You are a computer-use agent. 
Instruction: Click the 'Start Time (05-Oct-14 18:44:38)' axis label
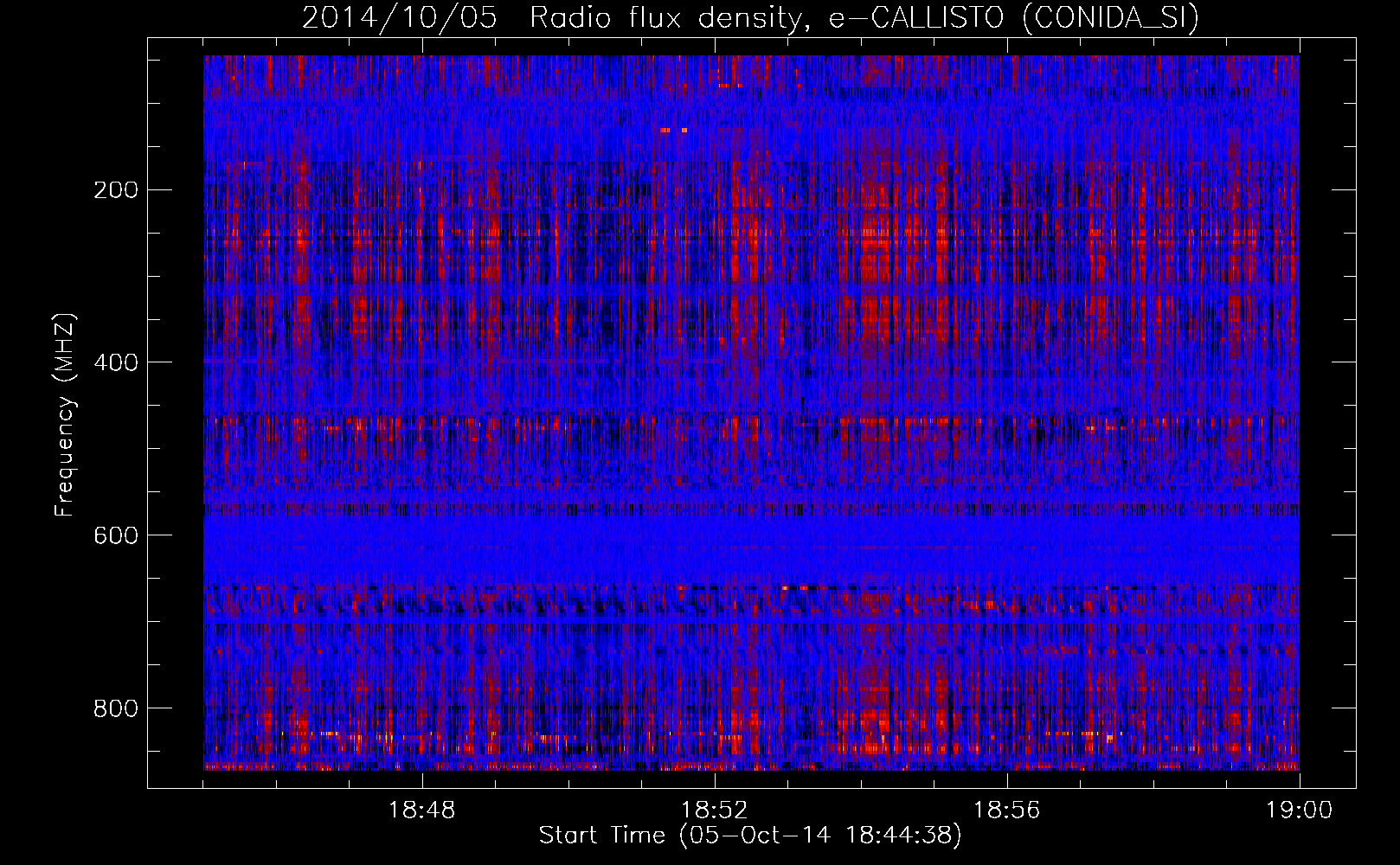(750, 836)
